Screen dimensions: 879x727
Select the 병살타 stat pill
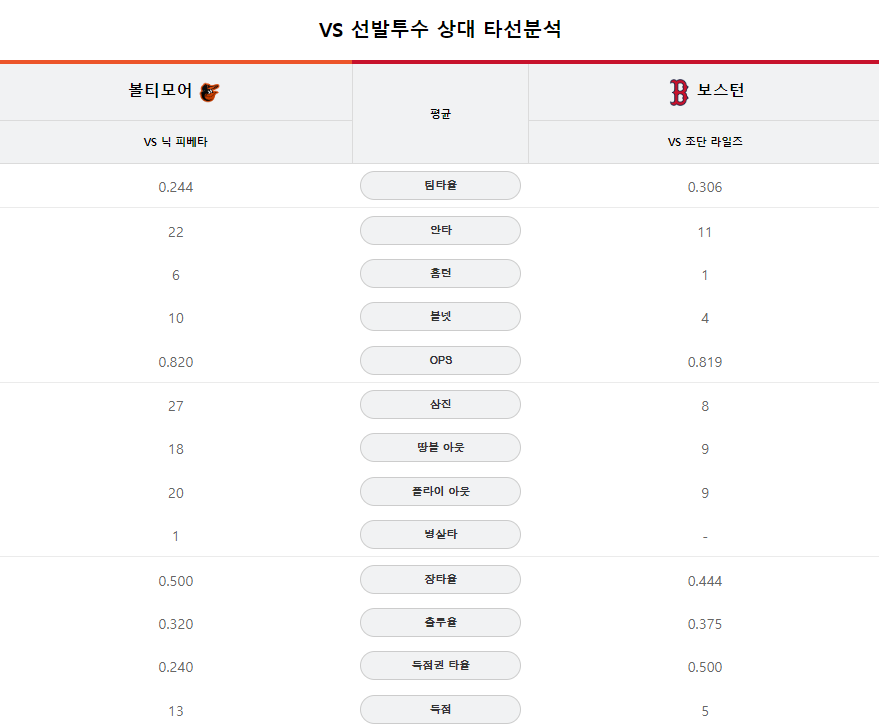(440, 535)
